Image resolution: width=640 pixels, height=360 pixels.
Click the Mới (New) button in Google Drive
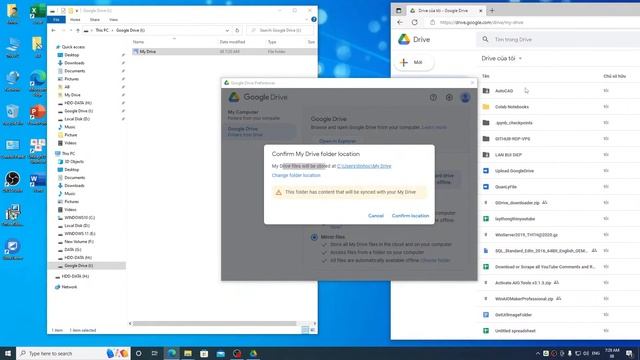tap(414, 62)
